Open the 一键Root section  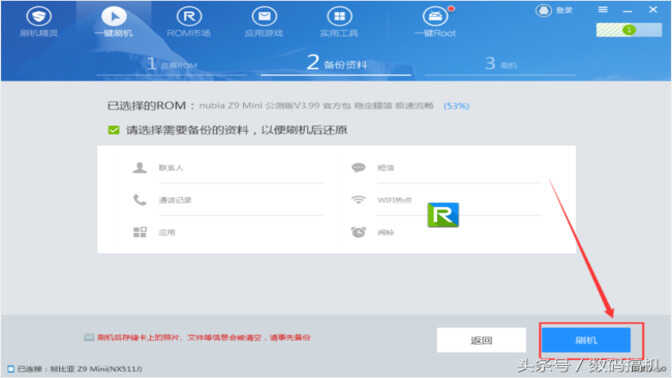pos(435,21)
